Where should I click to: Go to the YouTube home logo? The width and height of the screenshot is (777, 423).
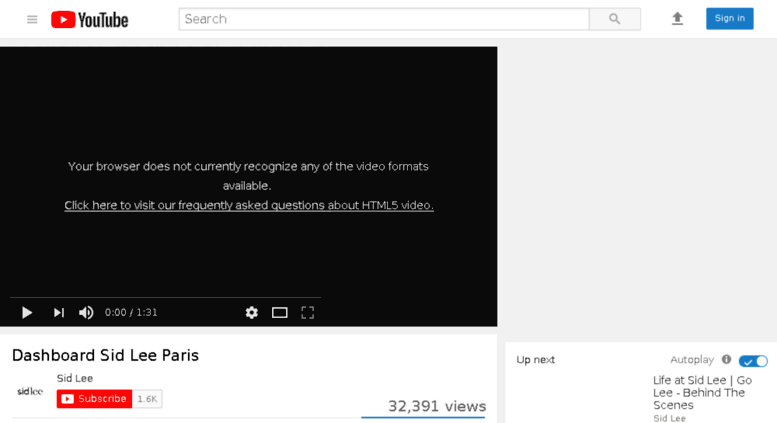pyautogui.click(x=90, y=20)
